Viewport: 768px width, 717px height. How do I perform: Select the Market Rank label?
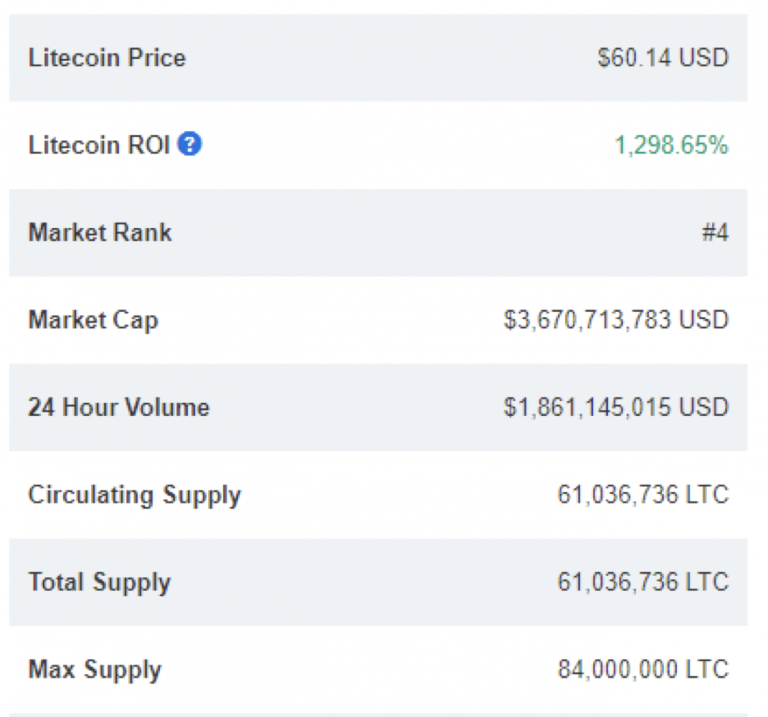tap(100, 232)
